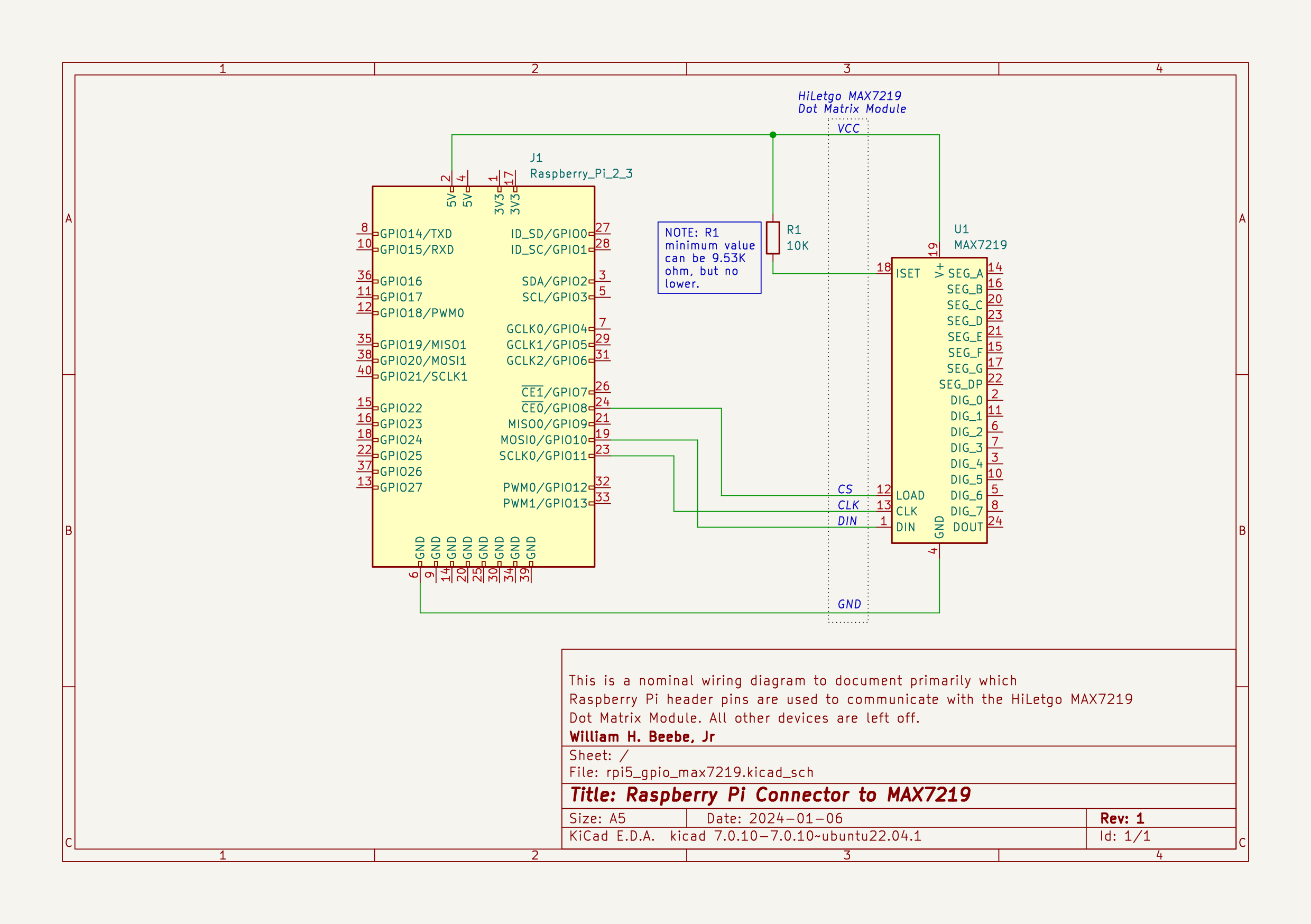Select the Raspberry_Pi_2_3 component name

(581, 173)
